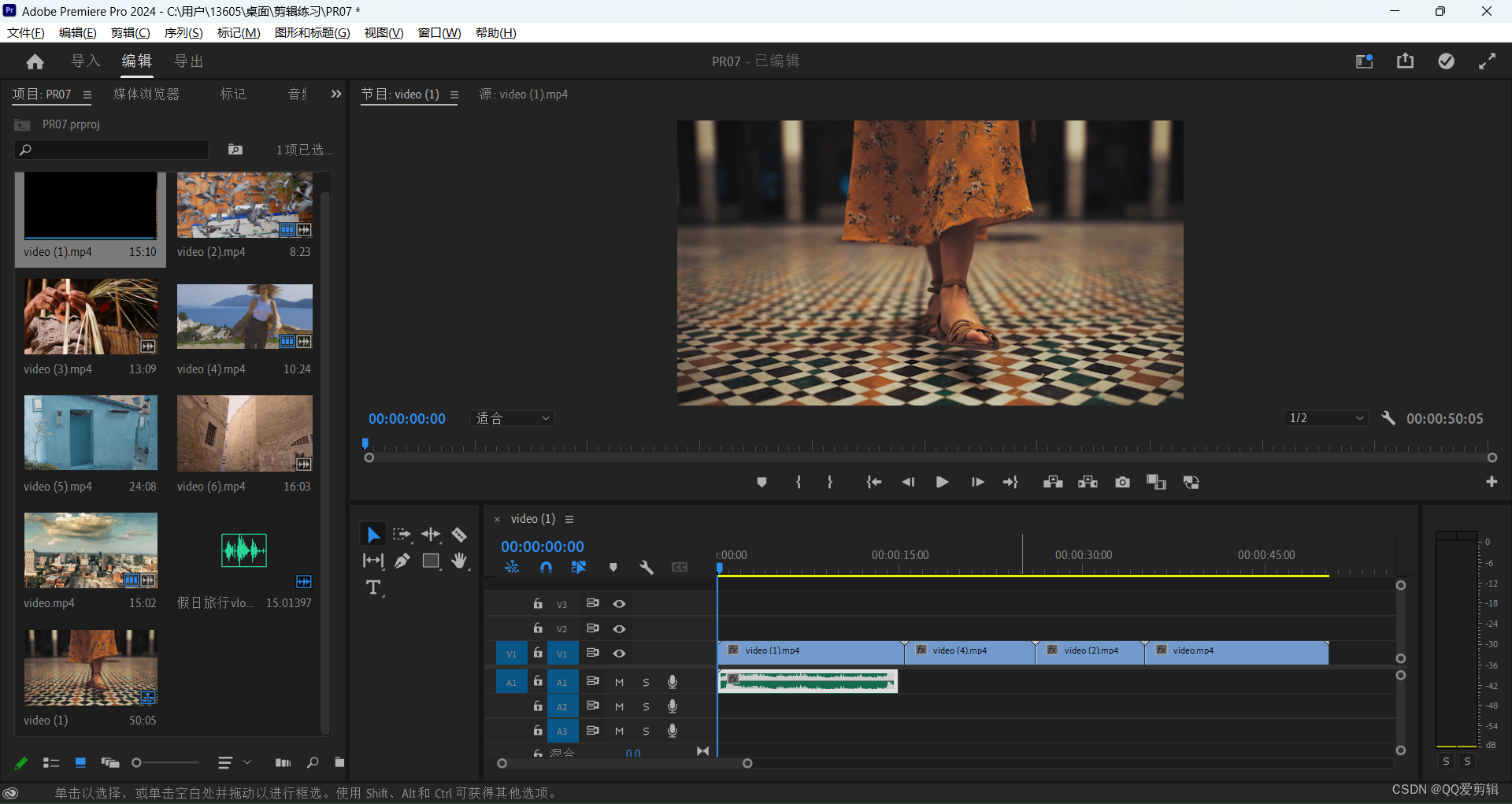Select the Razor tool

coord(459,535)
